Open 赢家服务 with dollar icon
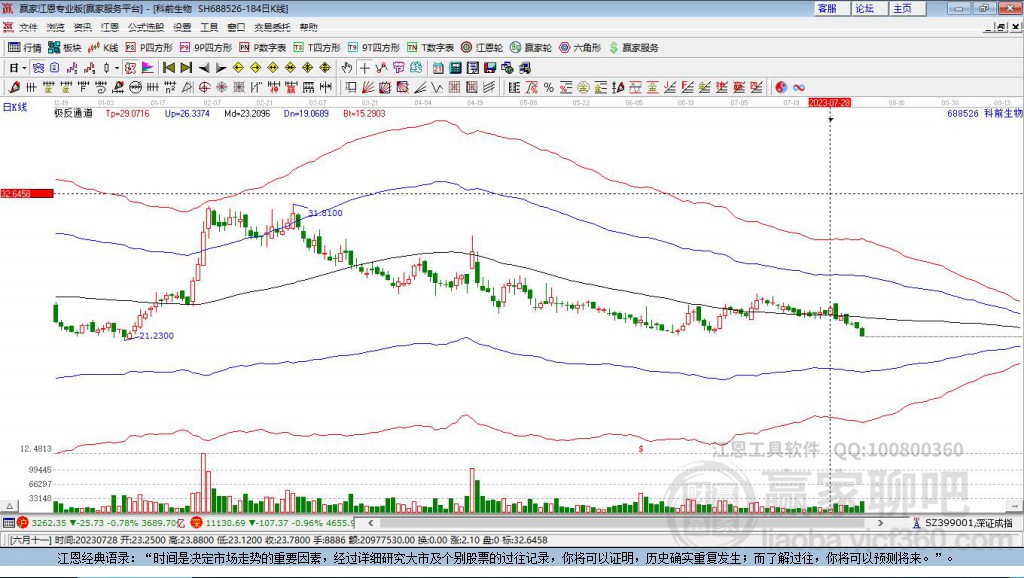 633,48
